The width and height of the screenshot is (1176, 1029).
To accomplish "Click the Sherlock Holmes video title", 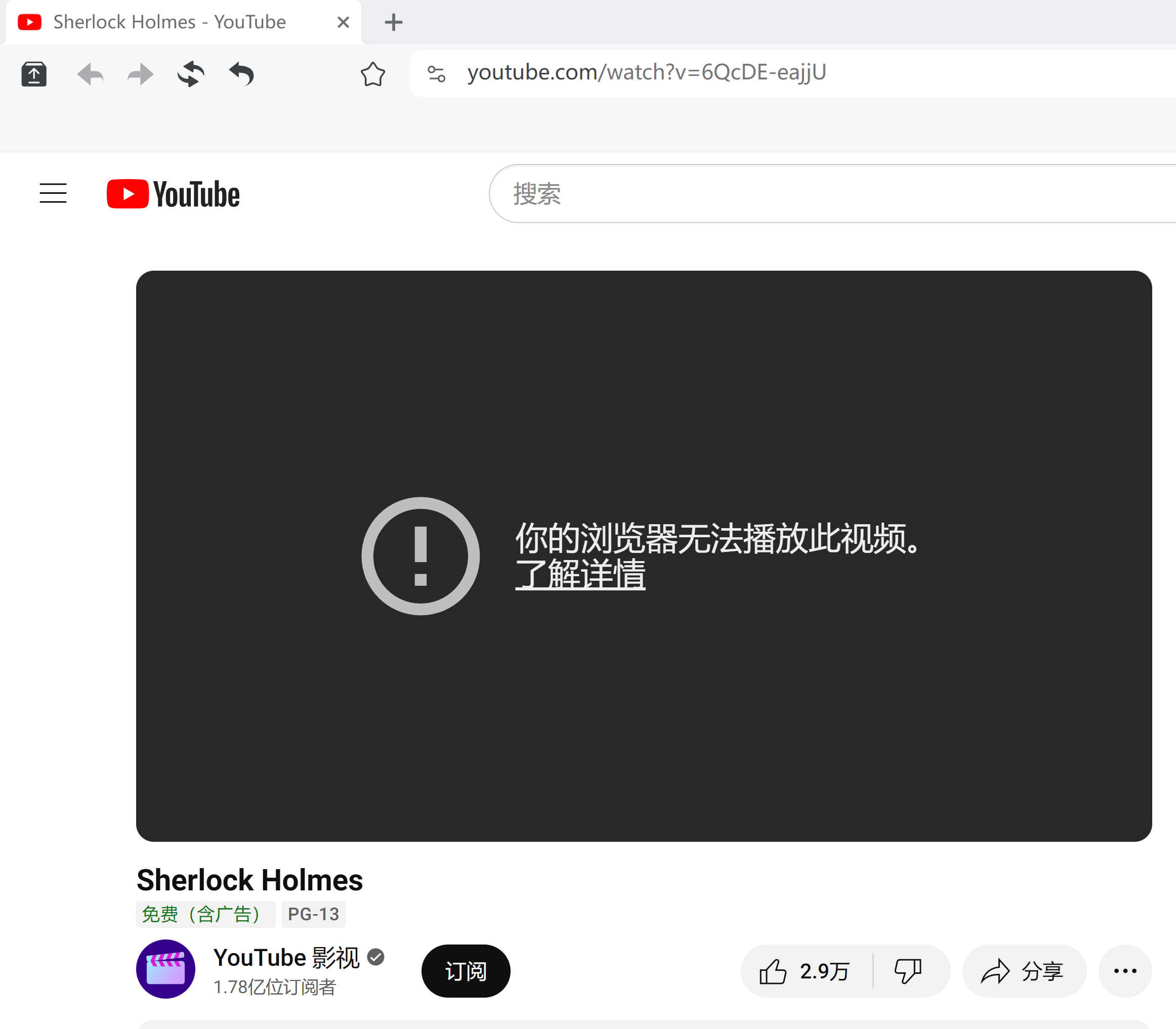I will coord(250,880).
